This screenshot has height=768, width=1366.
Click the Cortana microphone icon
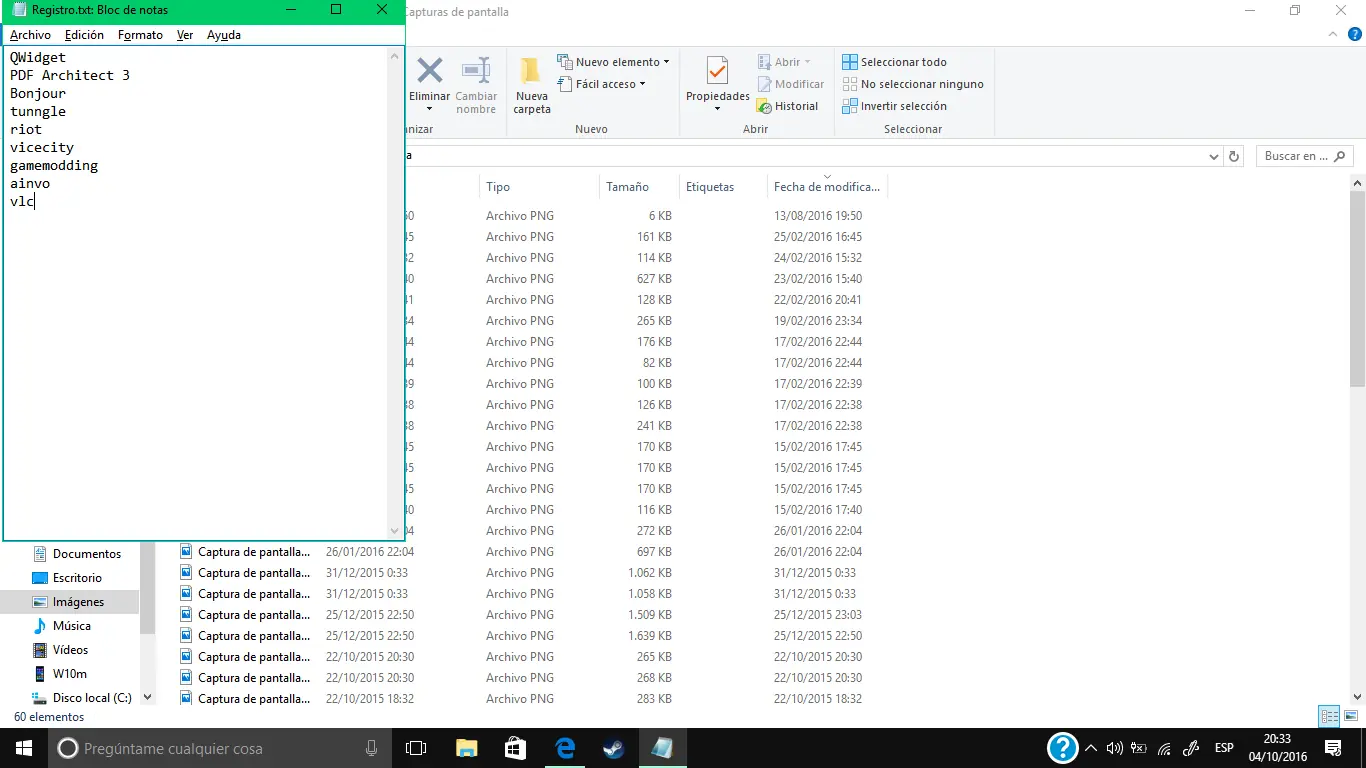371,748
